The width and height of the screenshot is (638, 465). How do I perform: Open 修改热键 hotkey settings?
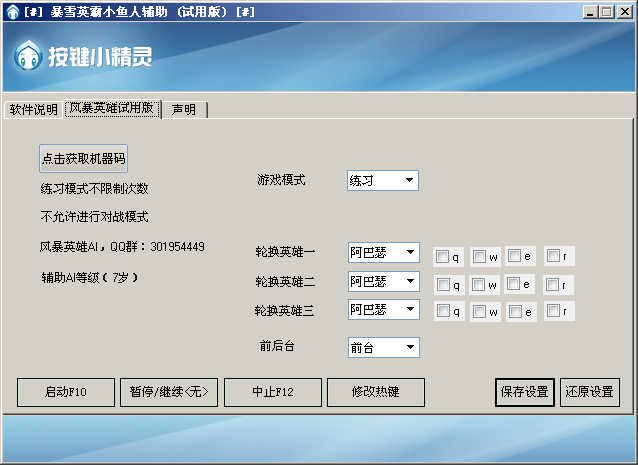point(375,392)
